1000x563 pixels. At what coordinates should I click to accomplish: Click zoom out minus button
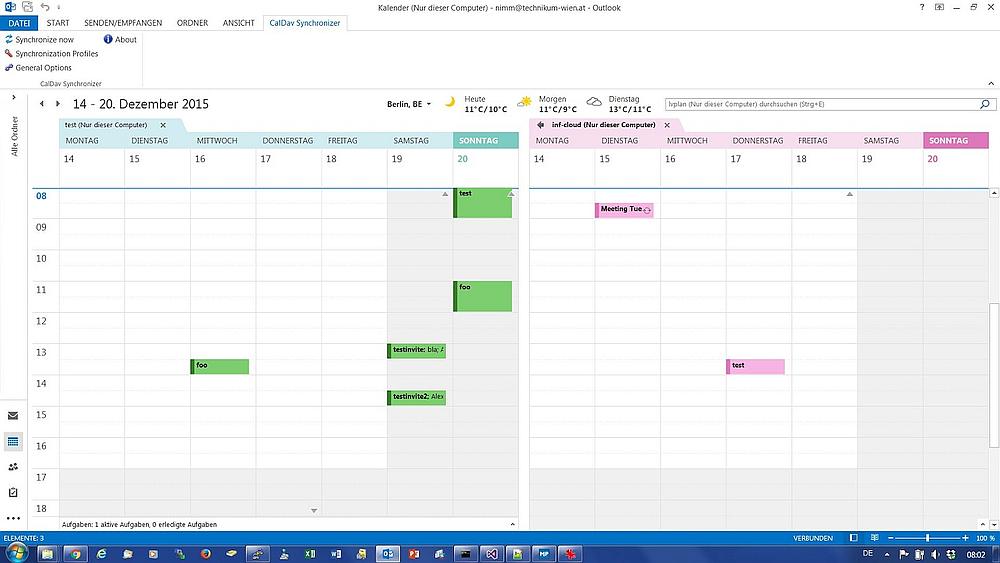tap(890, 538)
